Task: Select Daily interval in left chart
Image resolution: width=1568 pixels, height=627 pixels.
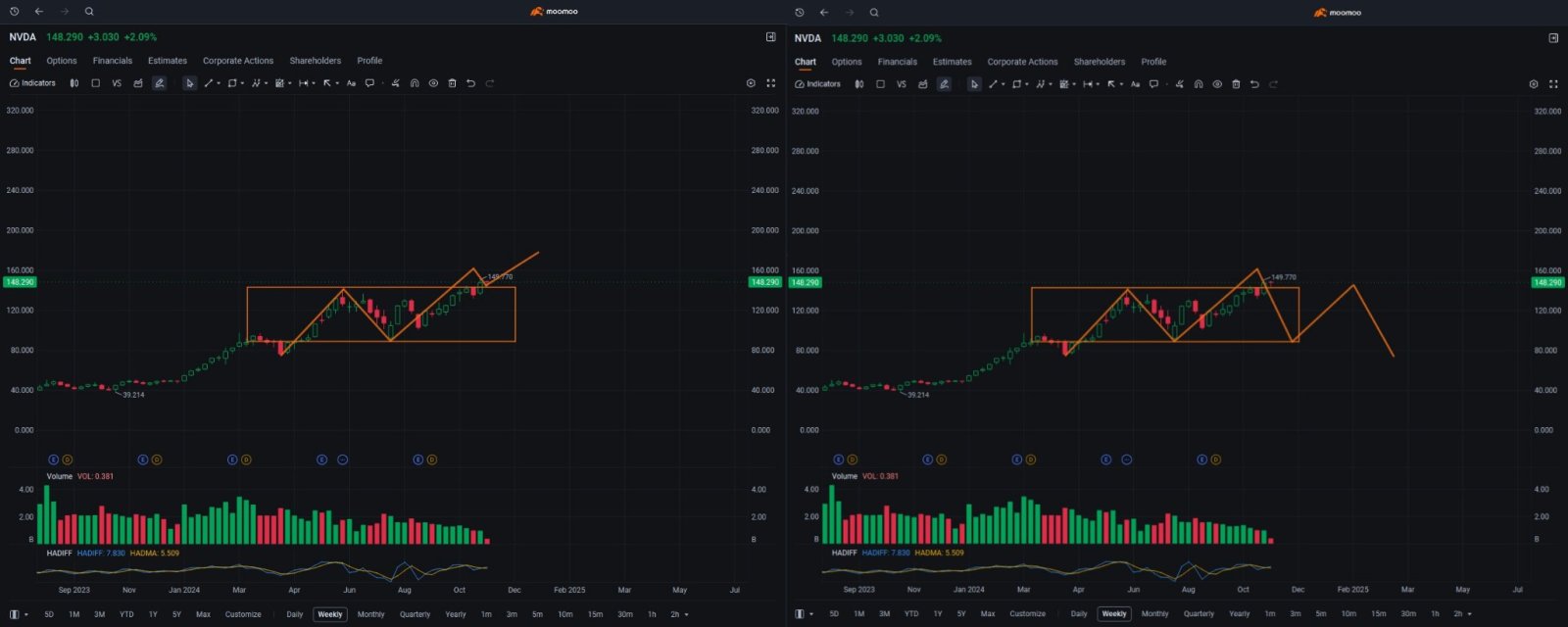Action: click(x=295, y=614)
